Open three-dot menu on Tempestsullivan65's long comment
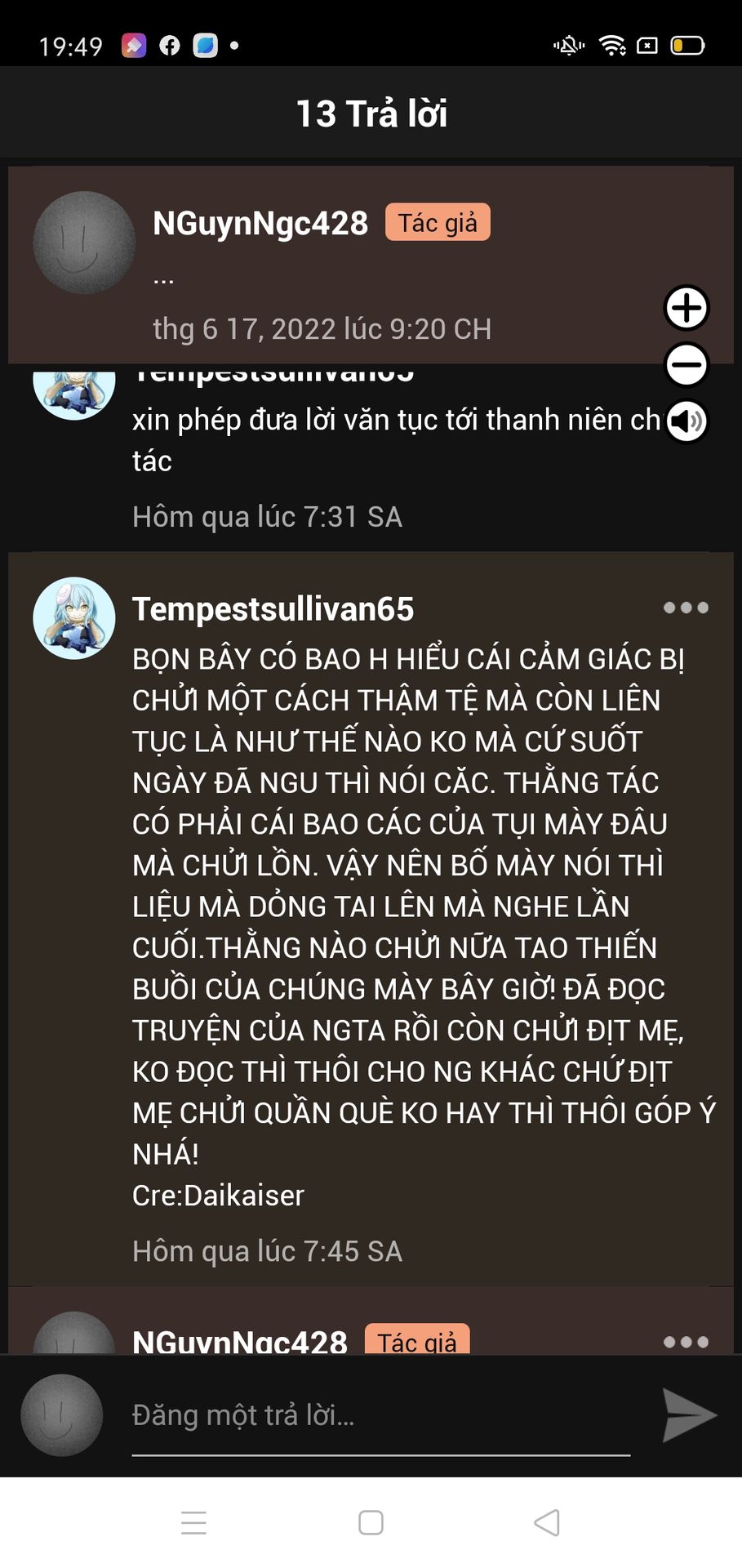The image size is (742, 1568). pyautogui.click(x=686, y=608)
